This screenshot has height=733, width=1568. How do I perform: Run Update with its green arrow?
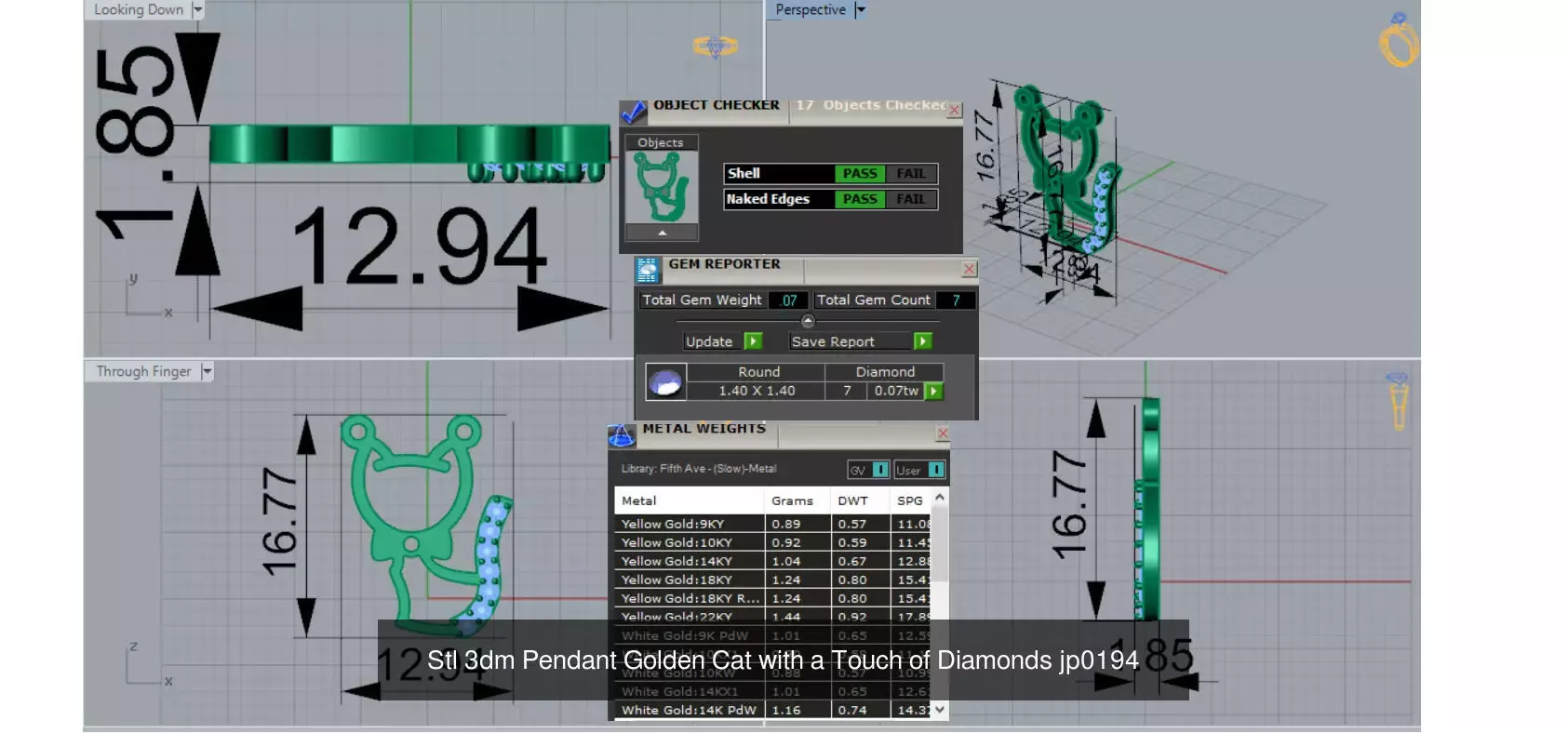(x=753, y=341)
